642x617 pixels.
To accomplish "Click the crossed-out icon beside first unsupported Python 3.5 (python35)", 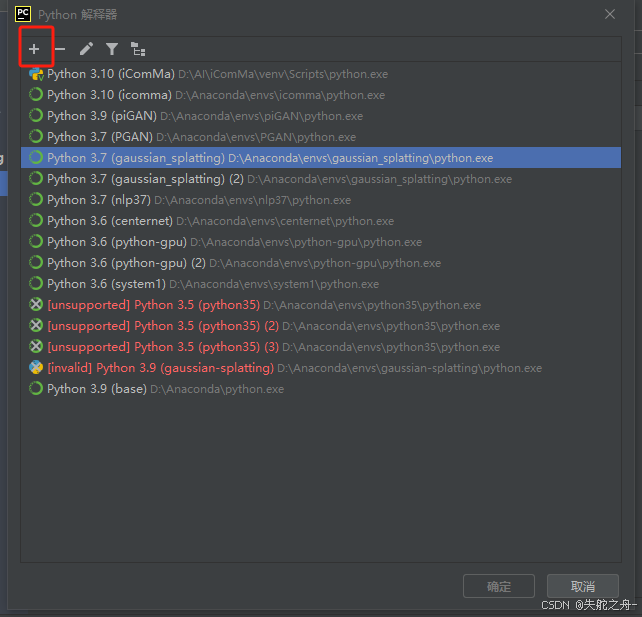I will pos(36,305).
